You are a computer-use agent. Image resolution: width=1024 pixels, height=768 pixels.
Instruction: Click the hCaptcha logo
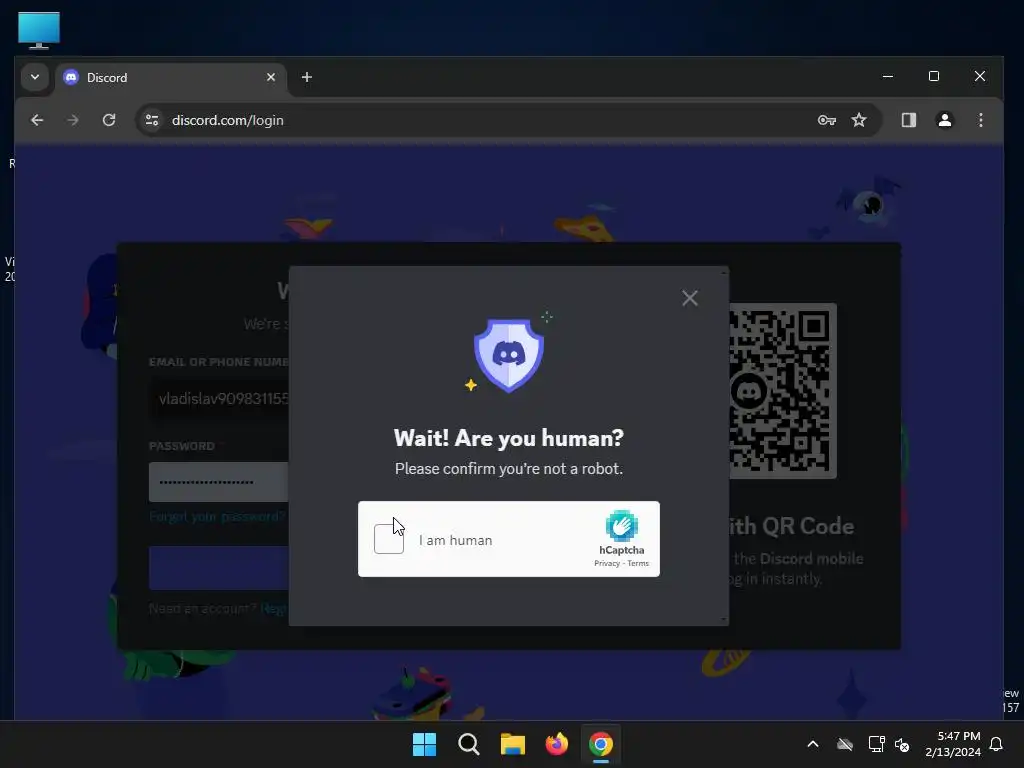(x=621, y=526)
